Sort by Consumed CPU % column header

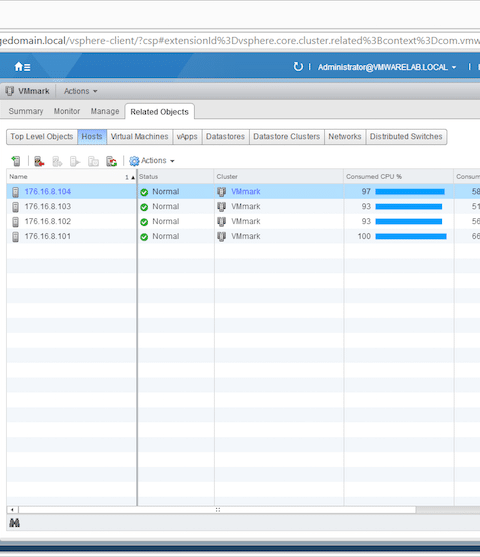click(x=399, y=177)
